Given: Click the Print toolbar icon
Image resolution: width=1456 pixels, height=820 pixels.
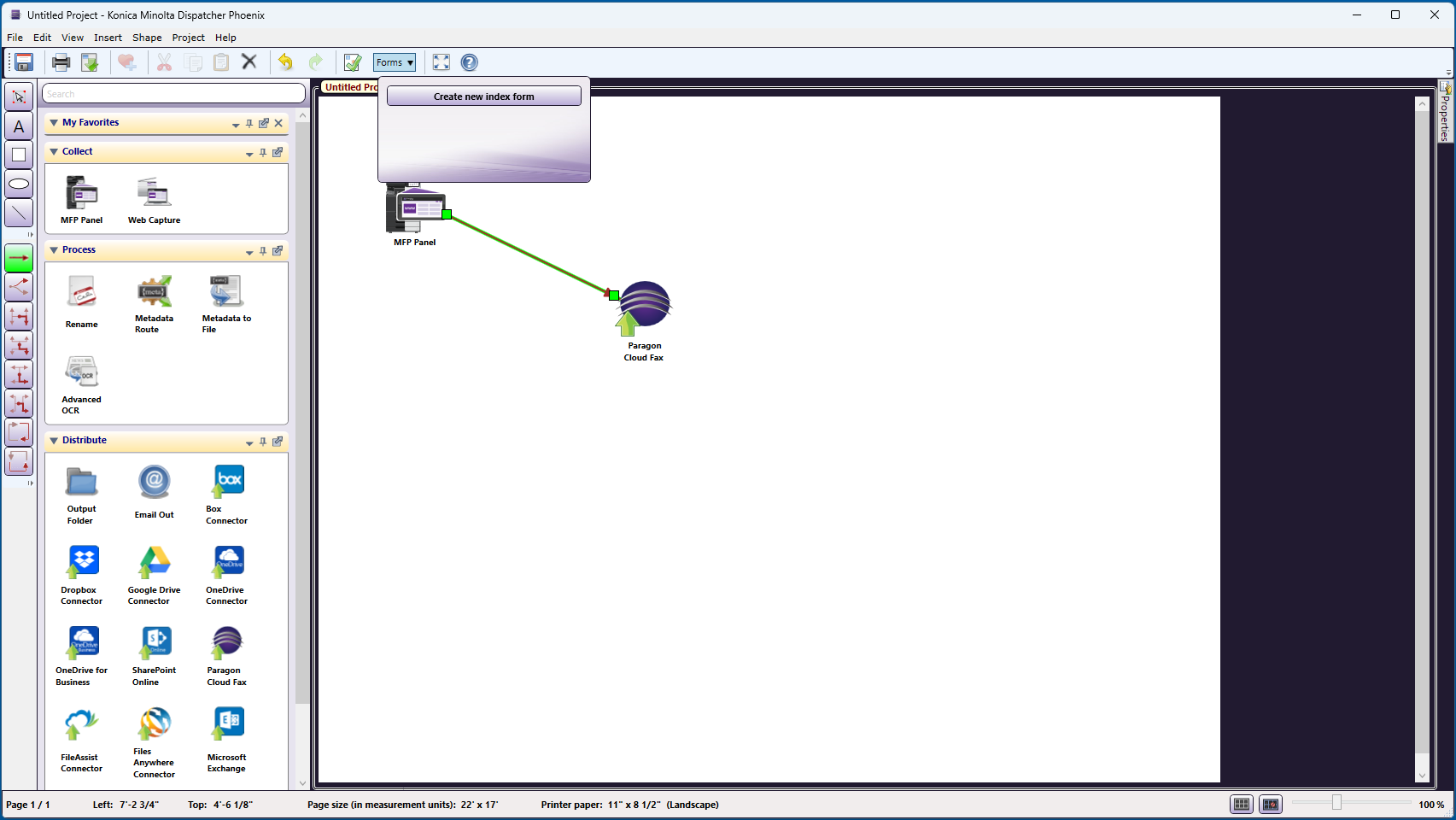Looking at the screenshot, I should point(61,62).
